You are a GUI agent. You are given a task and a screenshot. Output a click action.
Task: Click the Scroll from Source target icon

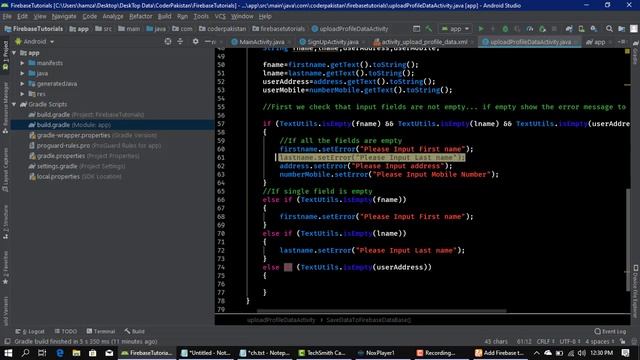[x=168, y=41]
